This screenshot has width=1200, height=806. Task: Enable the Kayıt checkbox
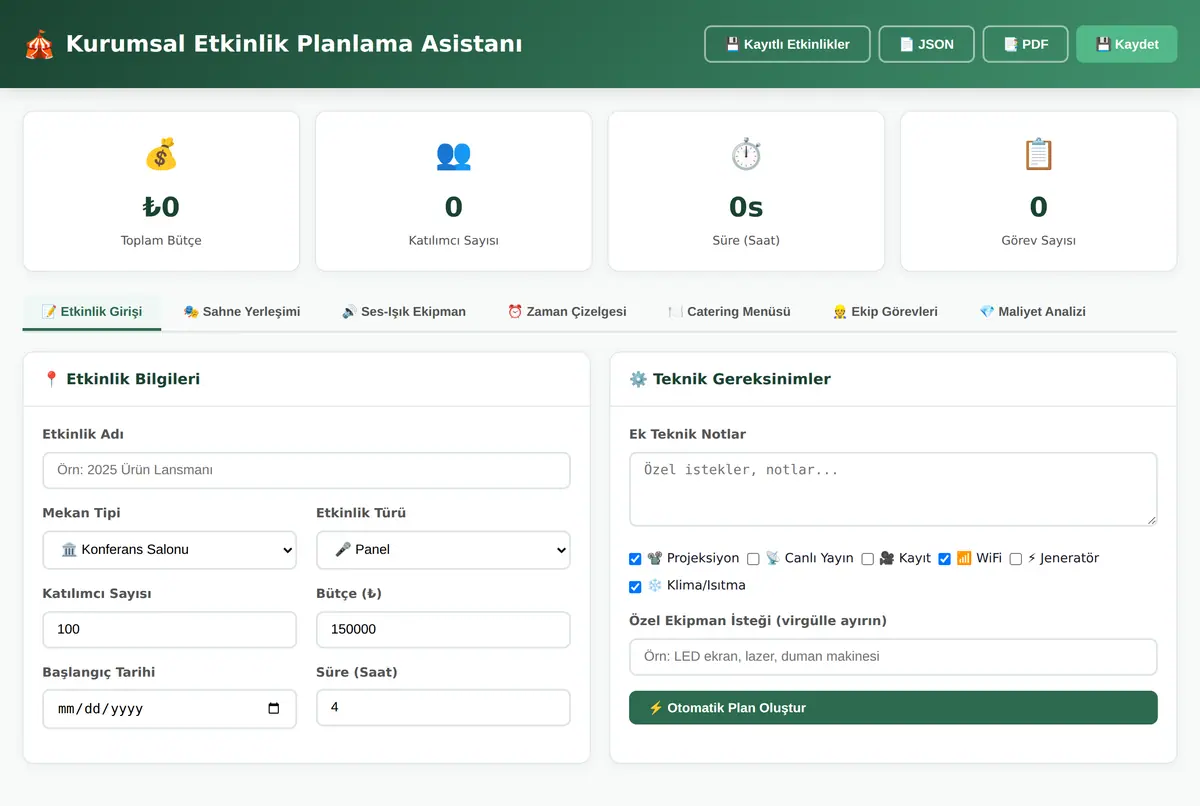pos(868,559)
